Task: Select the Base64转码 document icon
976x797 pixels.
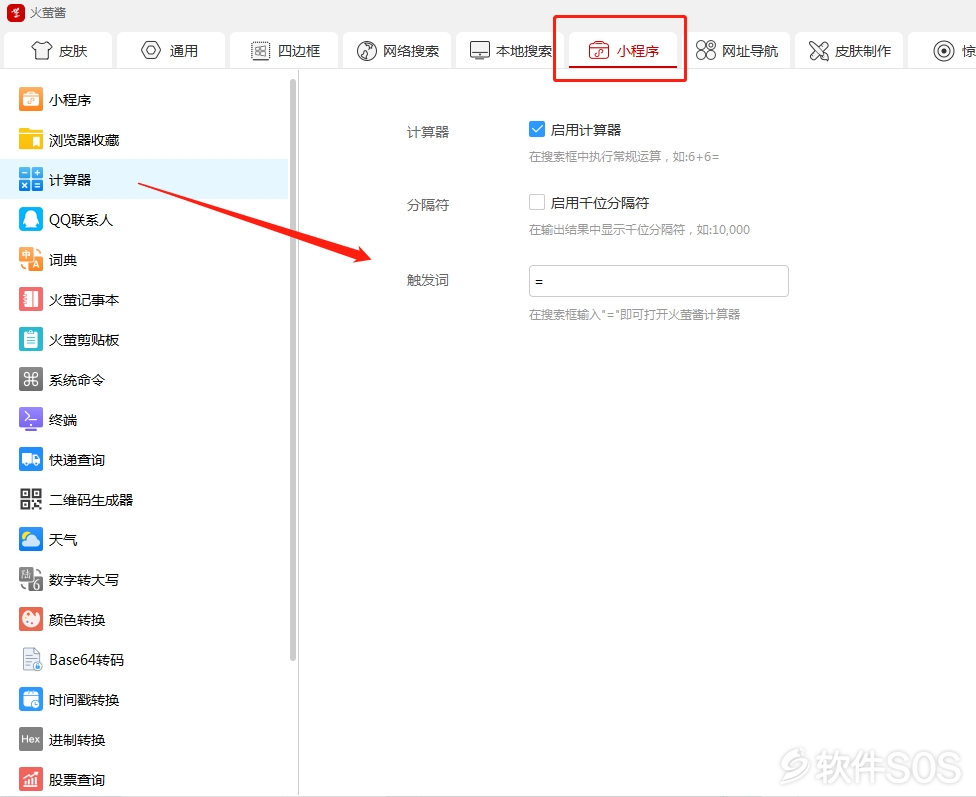Action: pos(30,659)
